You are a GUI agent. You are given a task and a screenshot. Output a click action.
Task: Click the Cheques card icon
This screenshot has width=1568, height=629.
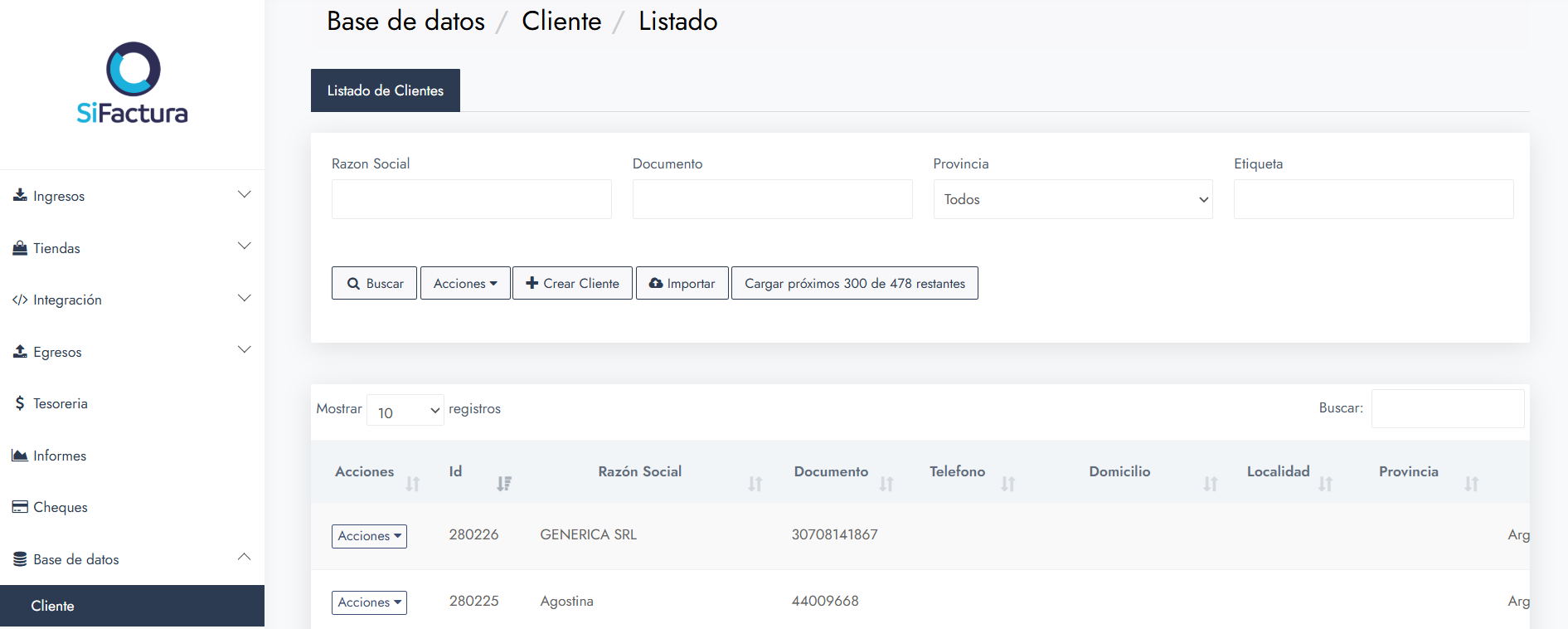(20, 507)
